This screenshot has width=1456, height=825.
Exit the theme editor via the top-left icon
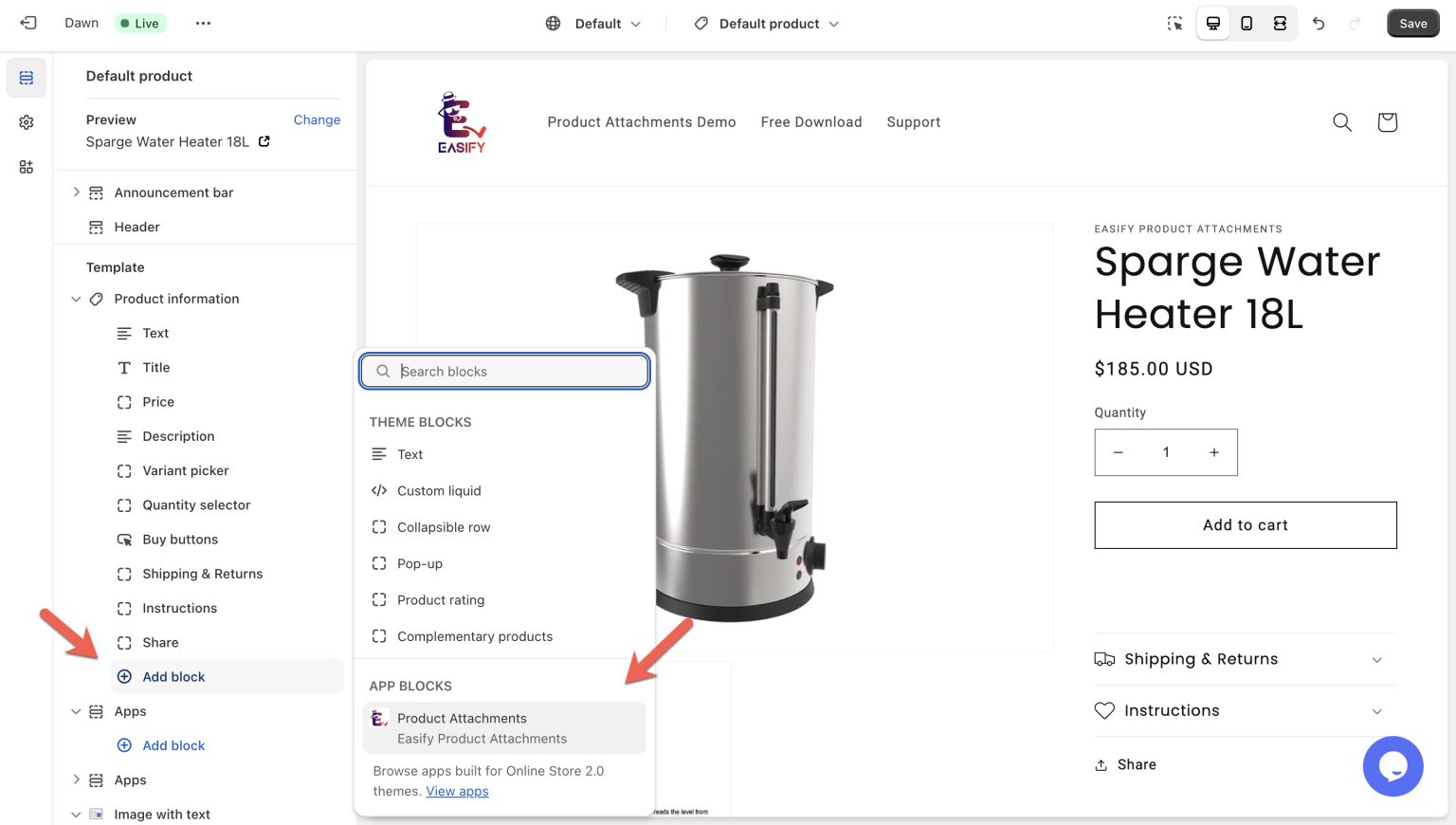click(27, 23)
